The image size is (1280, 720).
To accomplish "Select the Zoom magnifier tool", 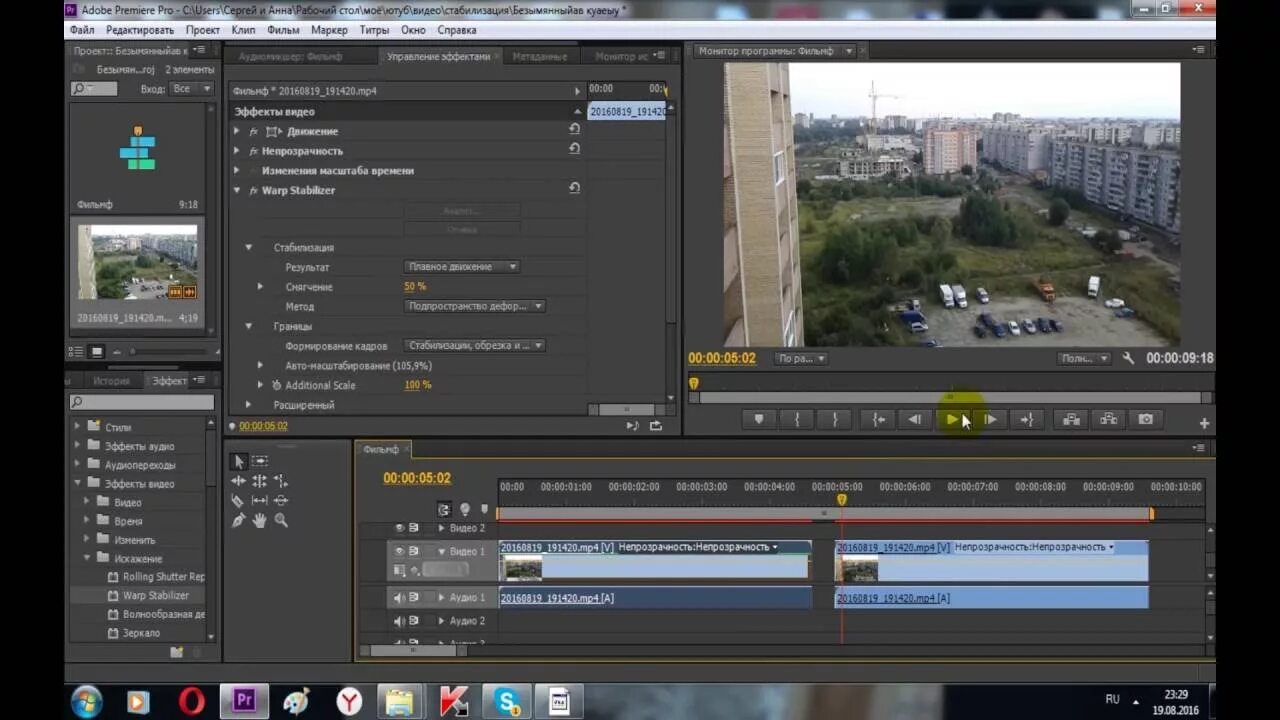I will pos(281,520).
